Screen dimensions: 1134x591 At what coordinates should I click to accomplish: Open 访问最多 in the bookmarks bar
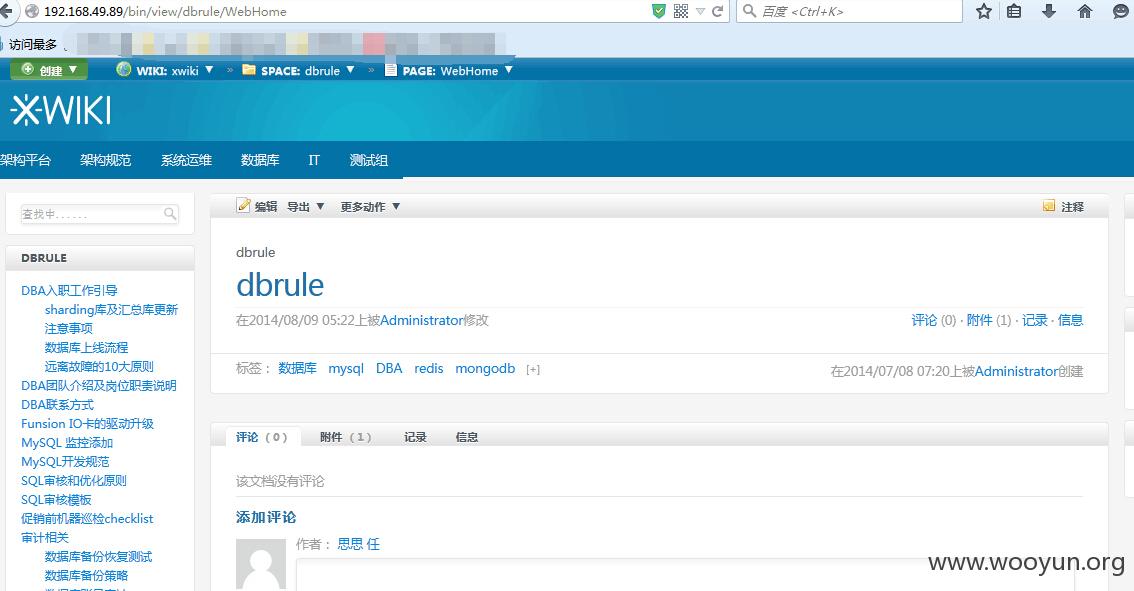point(33,44)
